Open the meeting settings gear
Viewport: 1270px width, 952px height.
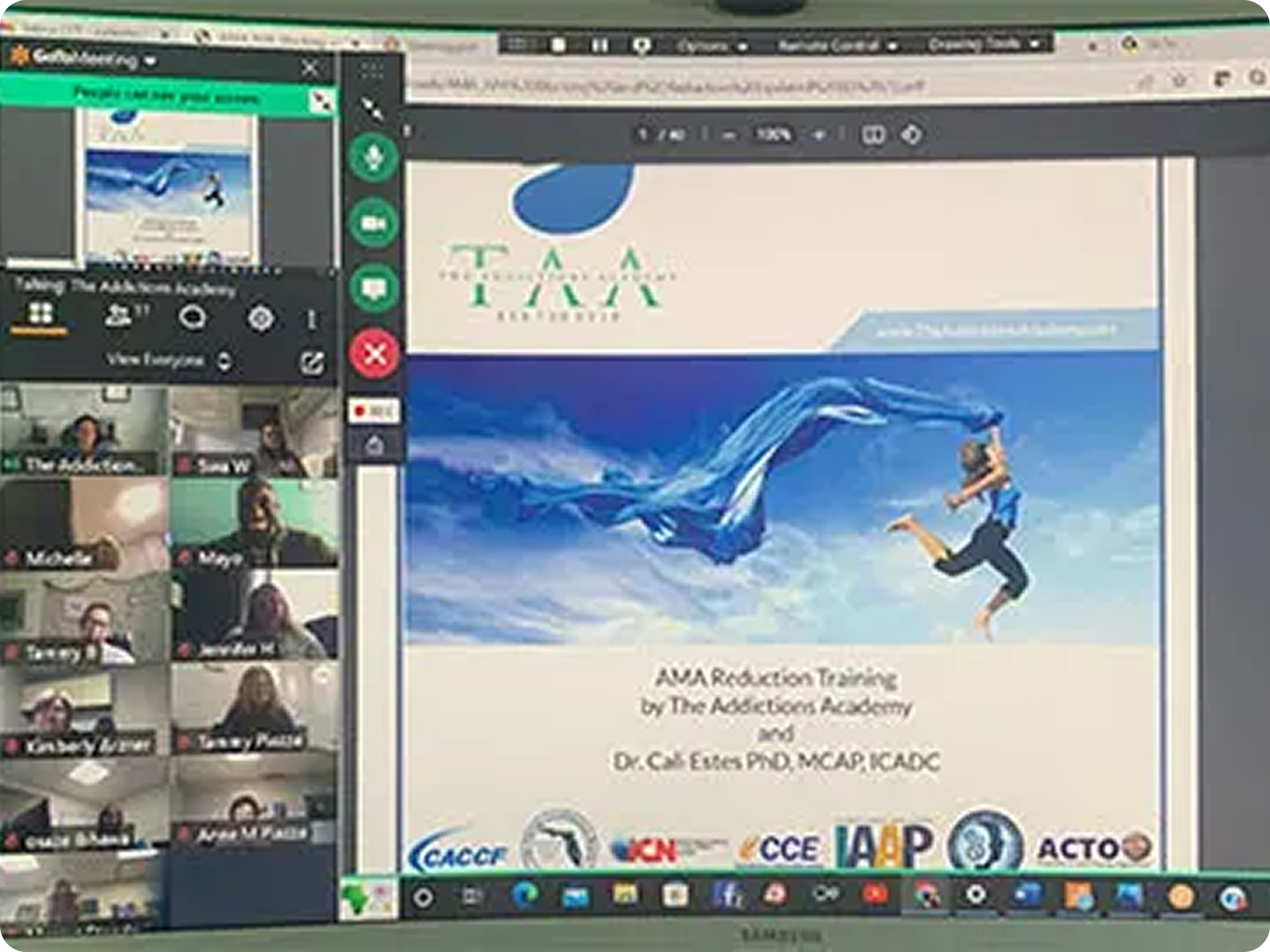click(x=260, y=319)
